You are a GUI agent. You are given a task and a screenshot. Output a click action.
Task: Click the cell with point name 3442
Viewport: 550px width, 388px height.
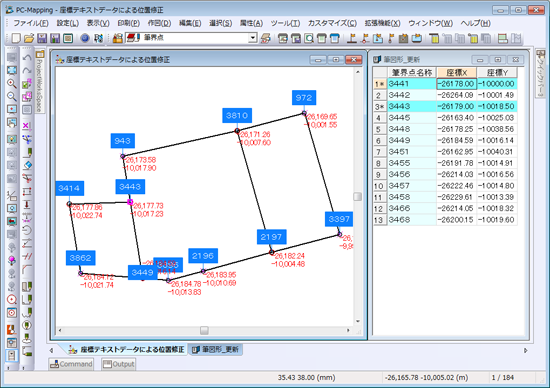pyautogui.click(x=412, y=95)
